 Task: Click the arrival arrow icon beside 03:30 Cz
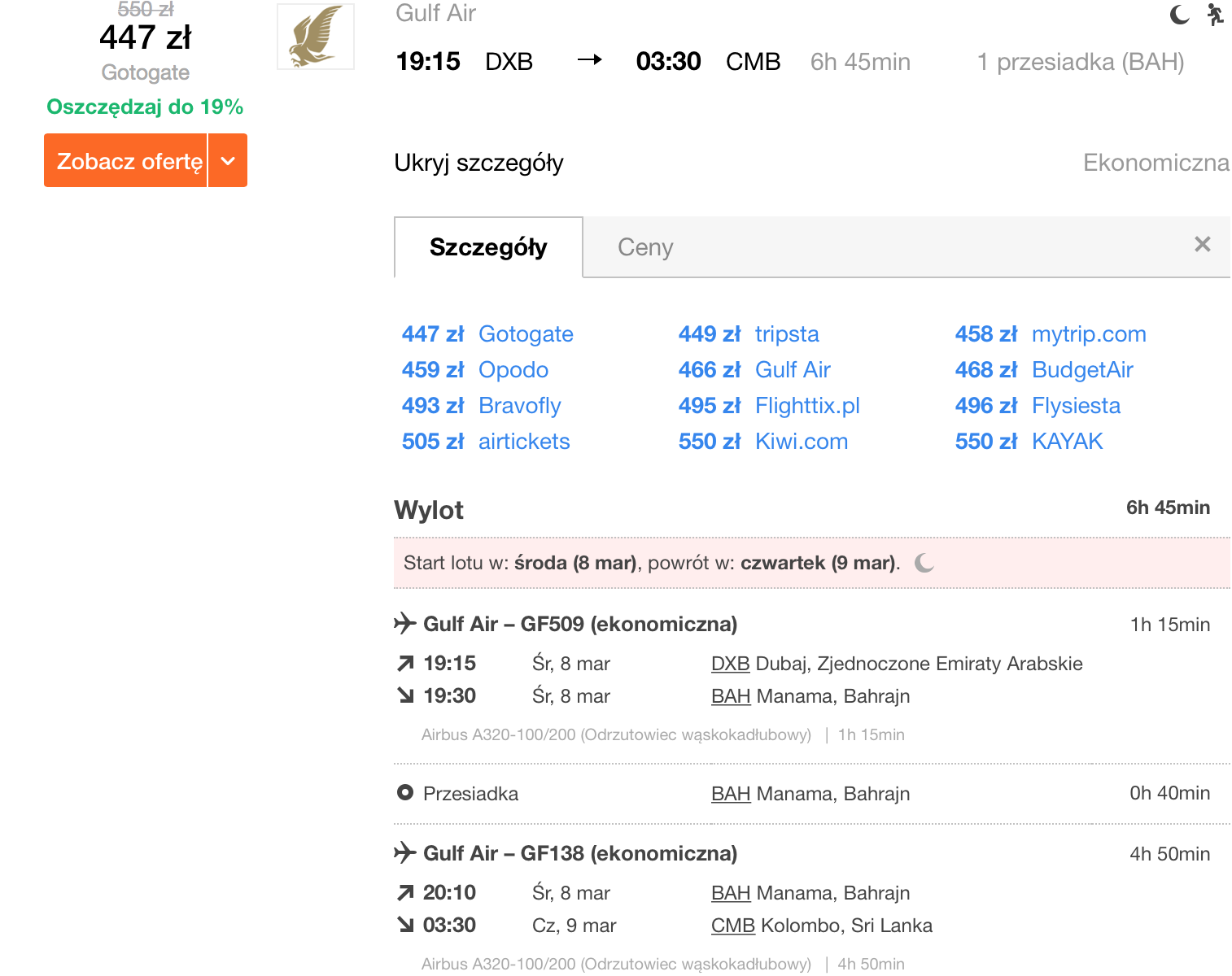405,925
